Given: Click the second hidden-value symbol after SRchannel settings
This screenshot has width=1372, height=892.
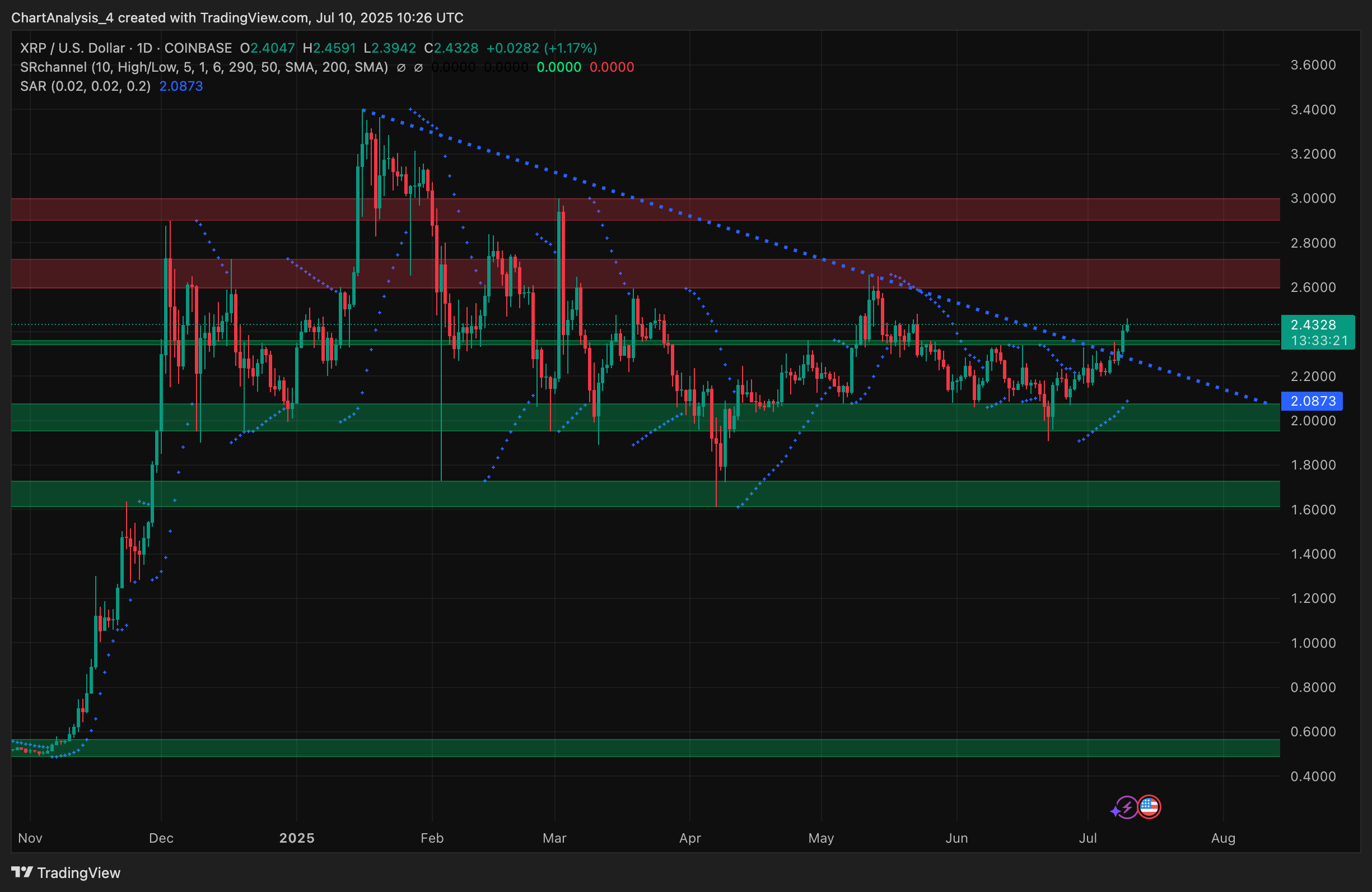Looking at the screenshot, I should point(418,67).
